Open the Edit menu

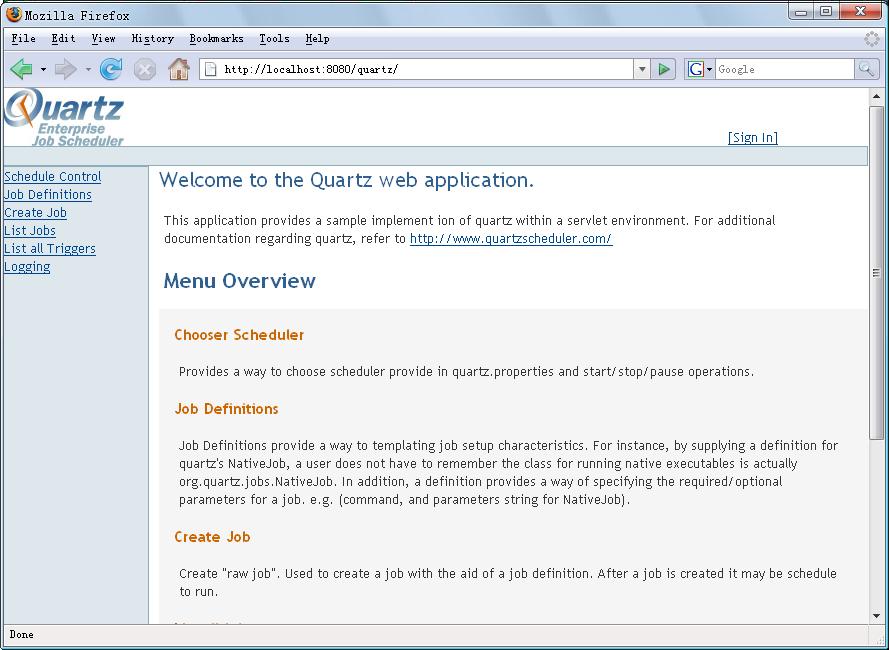pos(63,39)
